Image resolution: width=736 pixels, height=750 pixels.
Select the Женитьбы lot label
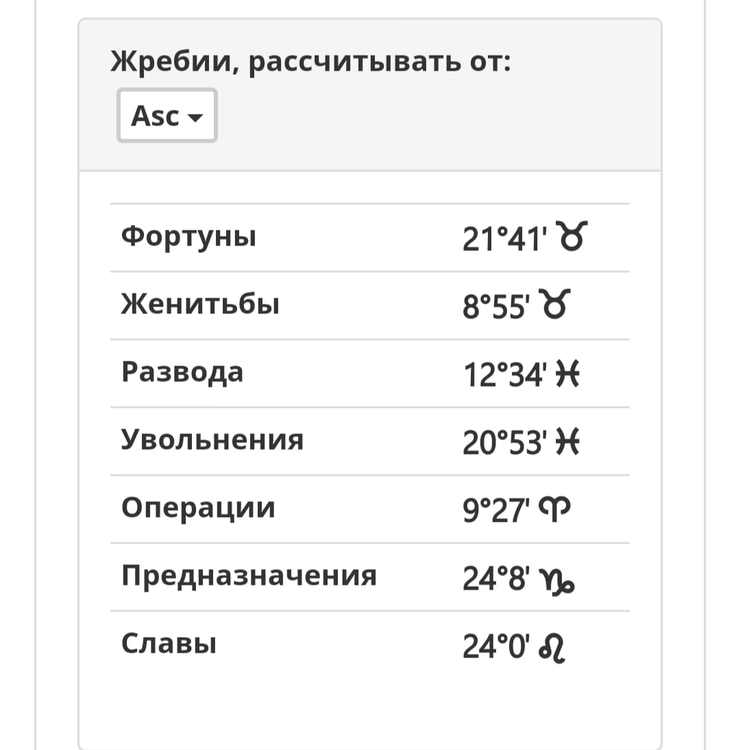pyautogui.click(x=200, y=304)
